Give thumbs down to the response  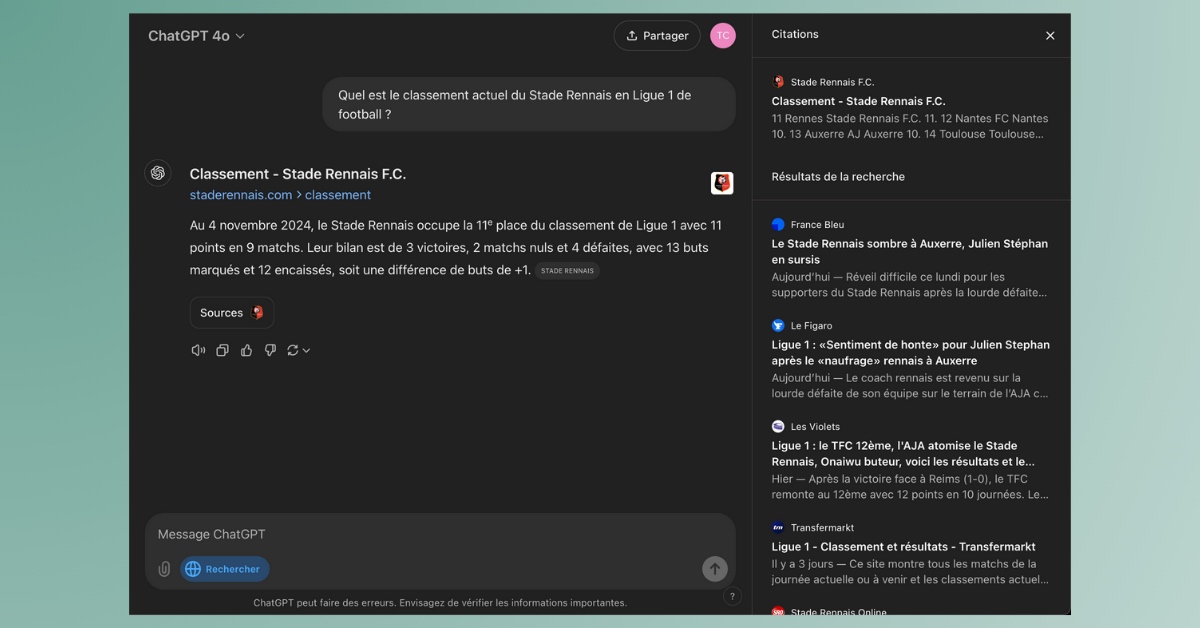tap(270, 350)
